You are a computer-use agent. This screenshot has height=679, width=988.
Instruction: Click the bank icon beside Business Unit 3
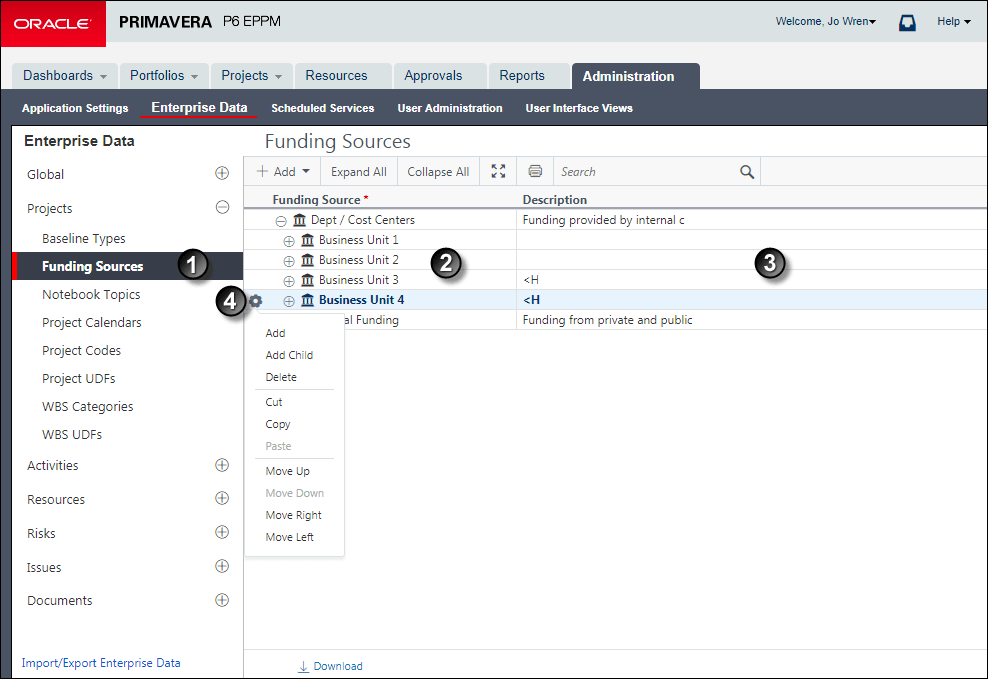(x=307, y=280)
